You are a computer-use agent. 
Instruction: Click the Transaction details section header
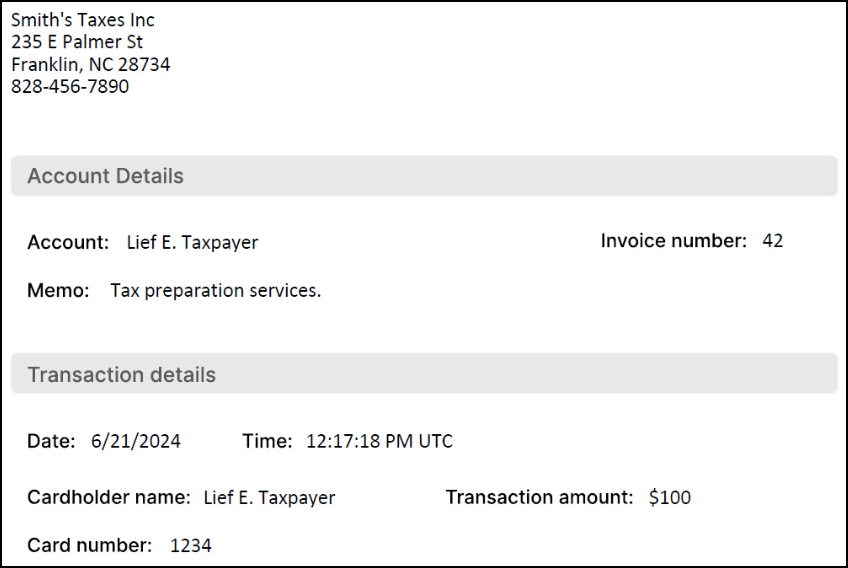[x=424, y=374]
